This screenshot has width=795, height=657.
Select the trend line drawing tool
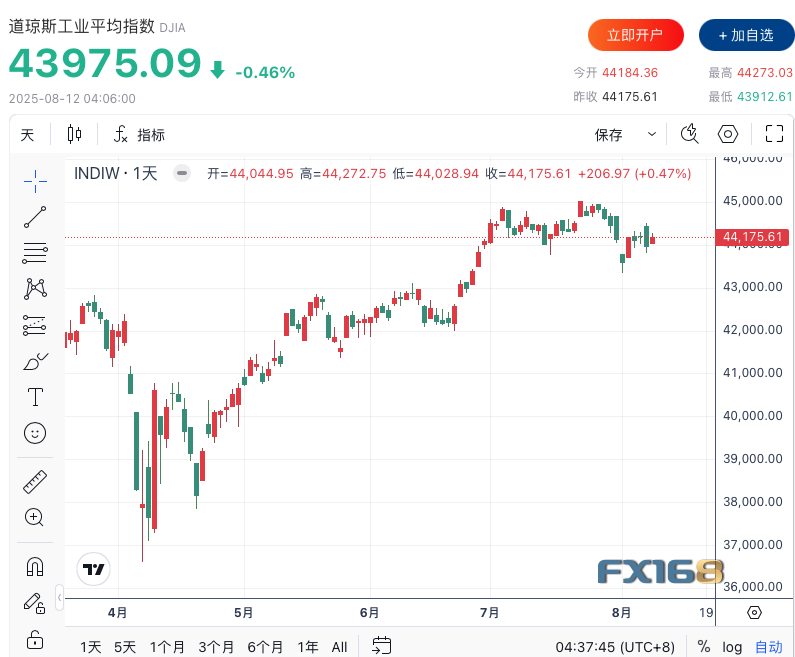[x=35, y=217]
